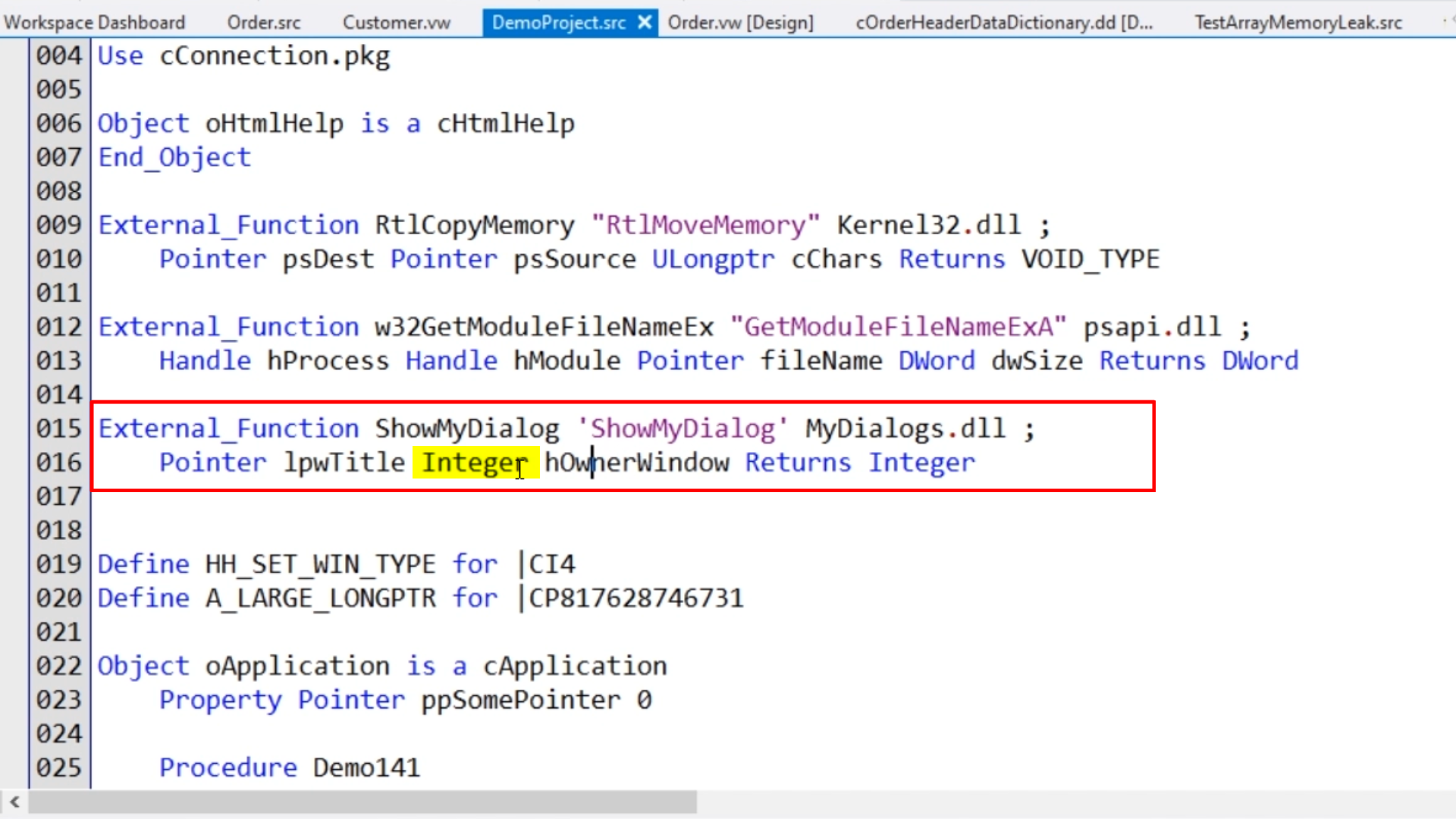Switch to the Customer.vw tab
Viewport: 1456px width, 819px height.
click(396, 23)
